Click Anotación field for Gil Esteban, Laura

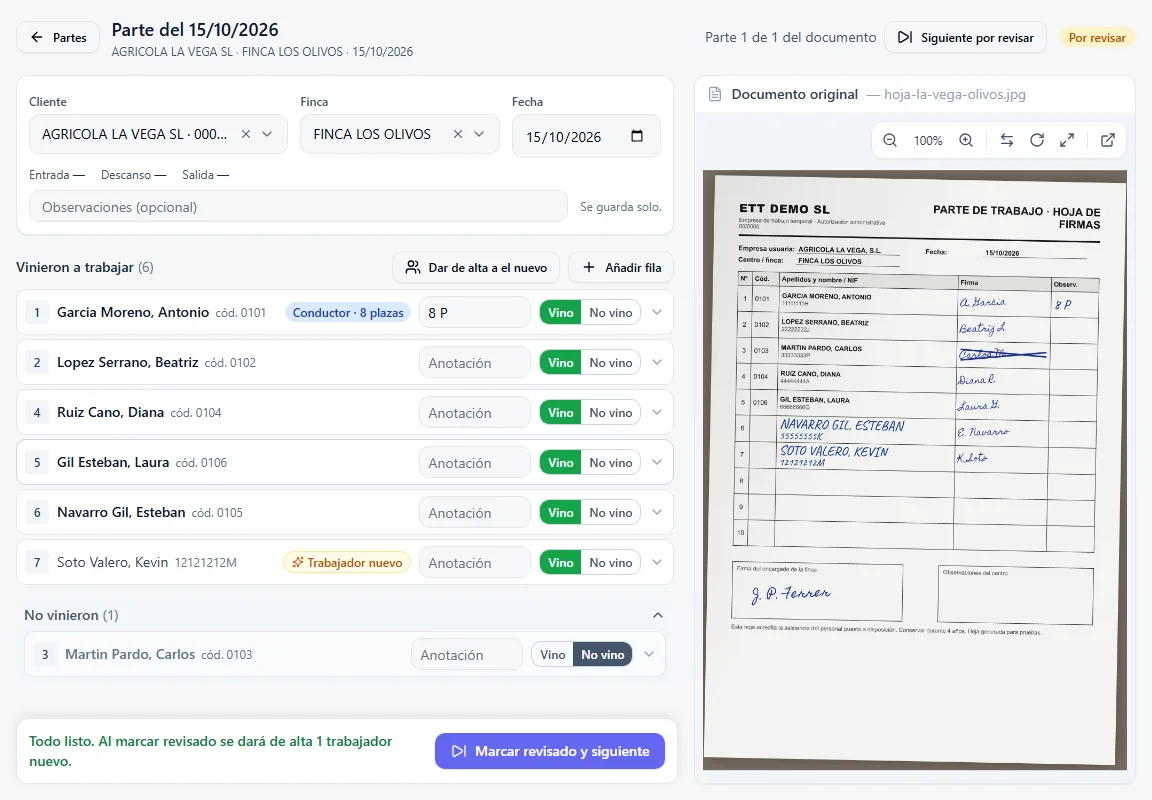point(475,462)
